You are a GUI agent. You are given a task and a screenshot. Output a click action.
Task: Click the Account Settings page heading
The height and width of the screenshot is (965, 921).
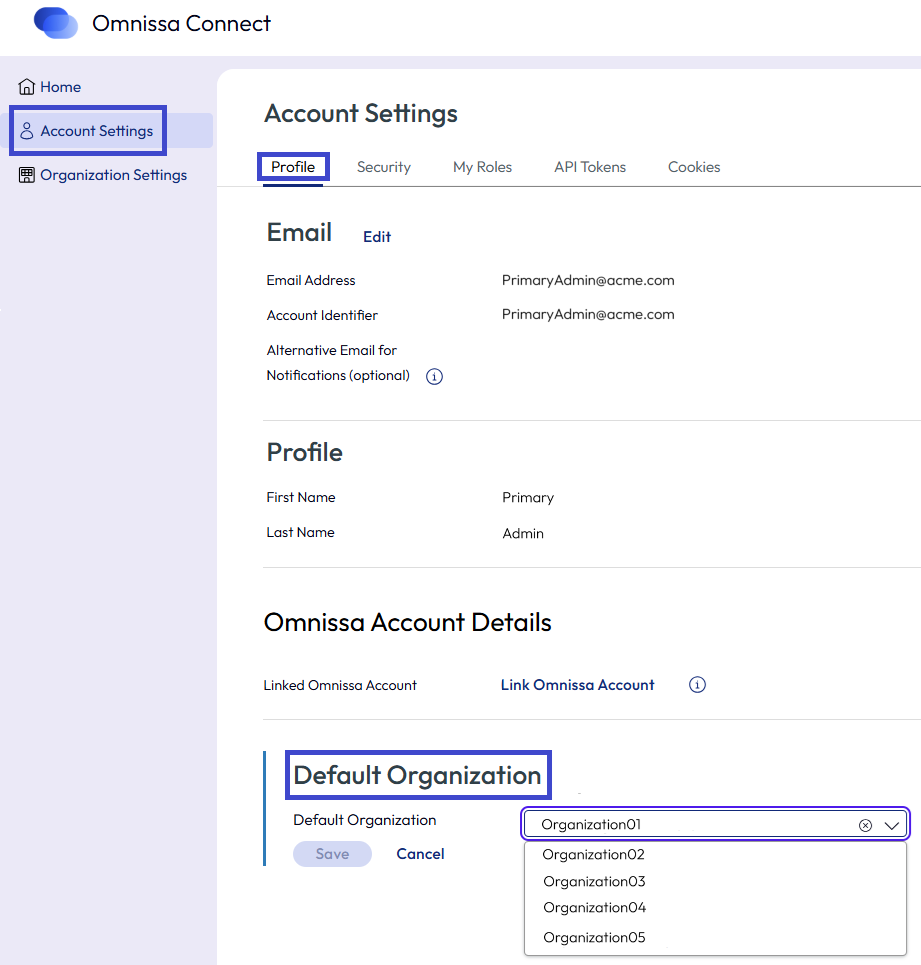coord(361,113)
